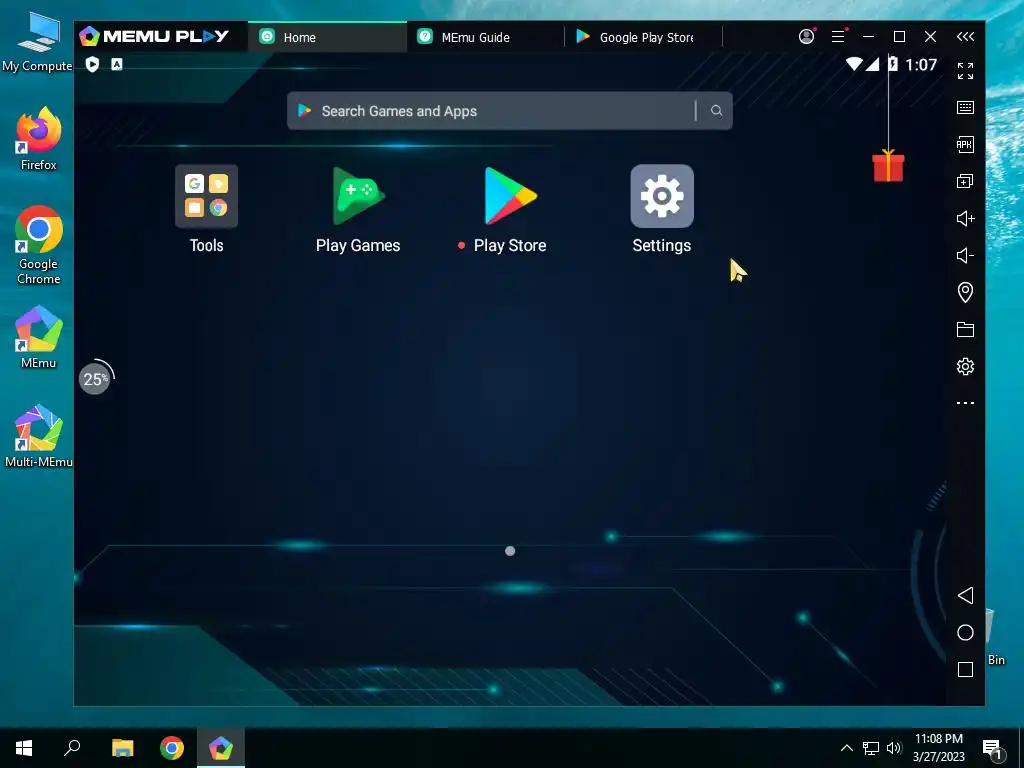Open the Android Settings app
The height and width of the screenshot is (768, 1024).
tap(662, 197)
